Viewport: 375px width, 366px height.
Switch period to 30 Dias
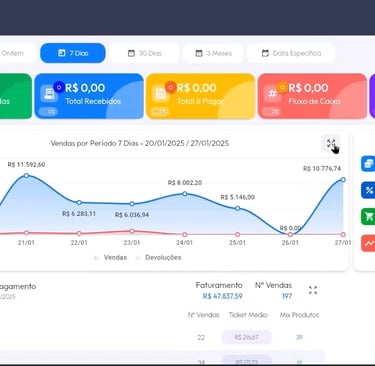coord(144,53)
